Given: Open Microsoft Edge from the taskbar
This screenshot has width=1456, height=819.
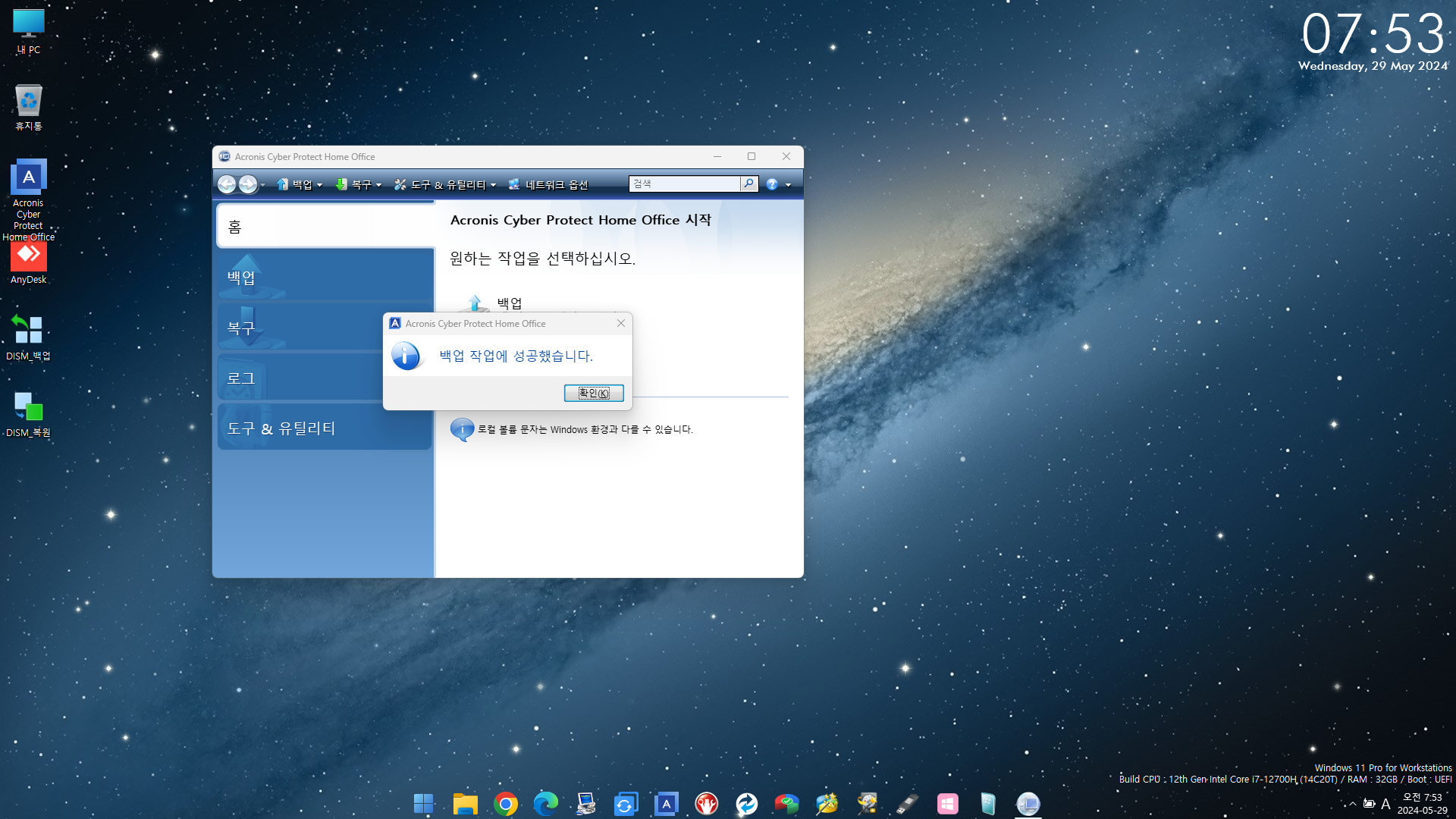Looking at the screenshot, I should [x=546, y=804].
